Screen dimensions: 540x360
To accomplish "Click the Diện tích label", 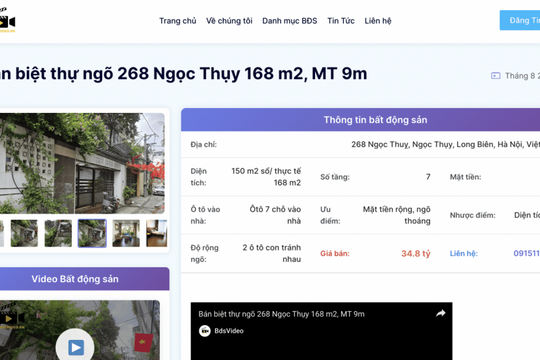I will click(x=199, y=177).
